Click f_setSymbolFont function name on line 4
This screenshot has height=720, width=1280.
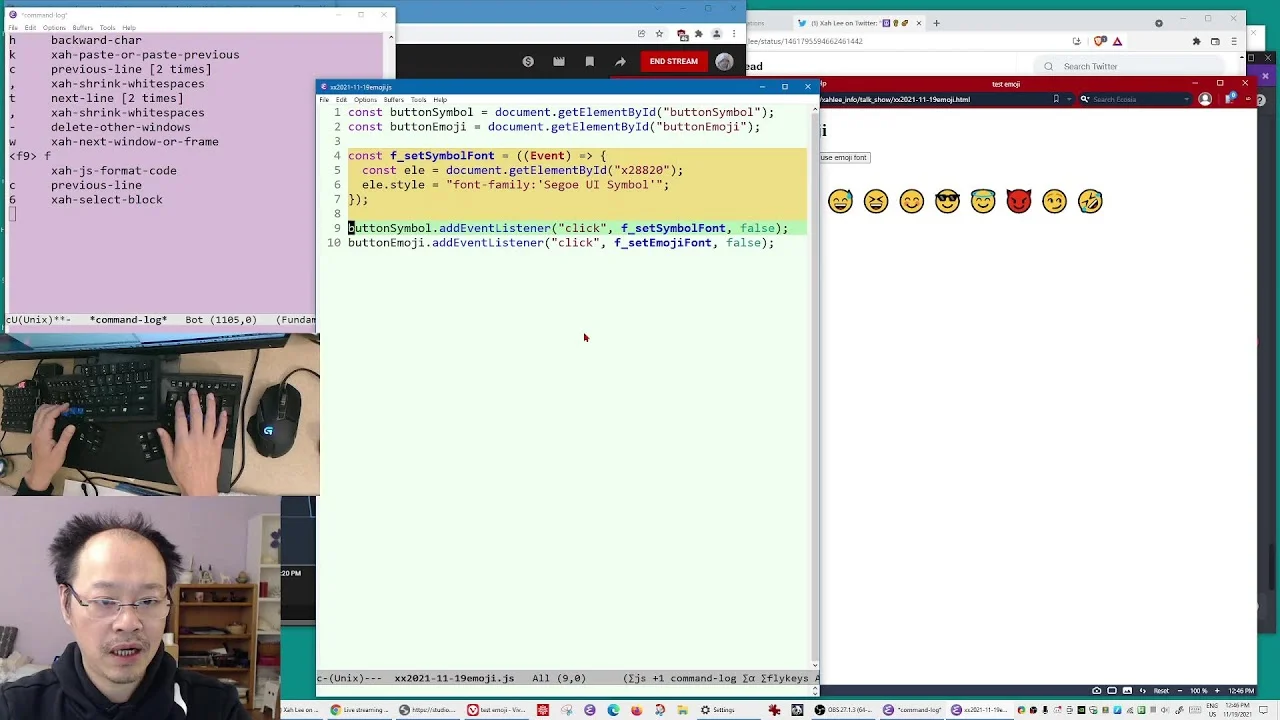tap(442, 156)
